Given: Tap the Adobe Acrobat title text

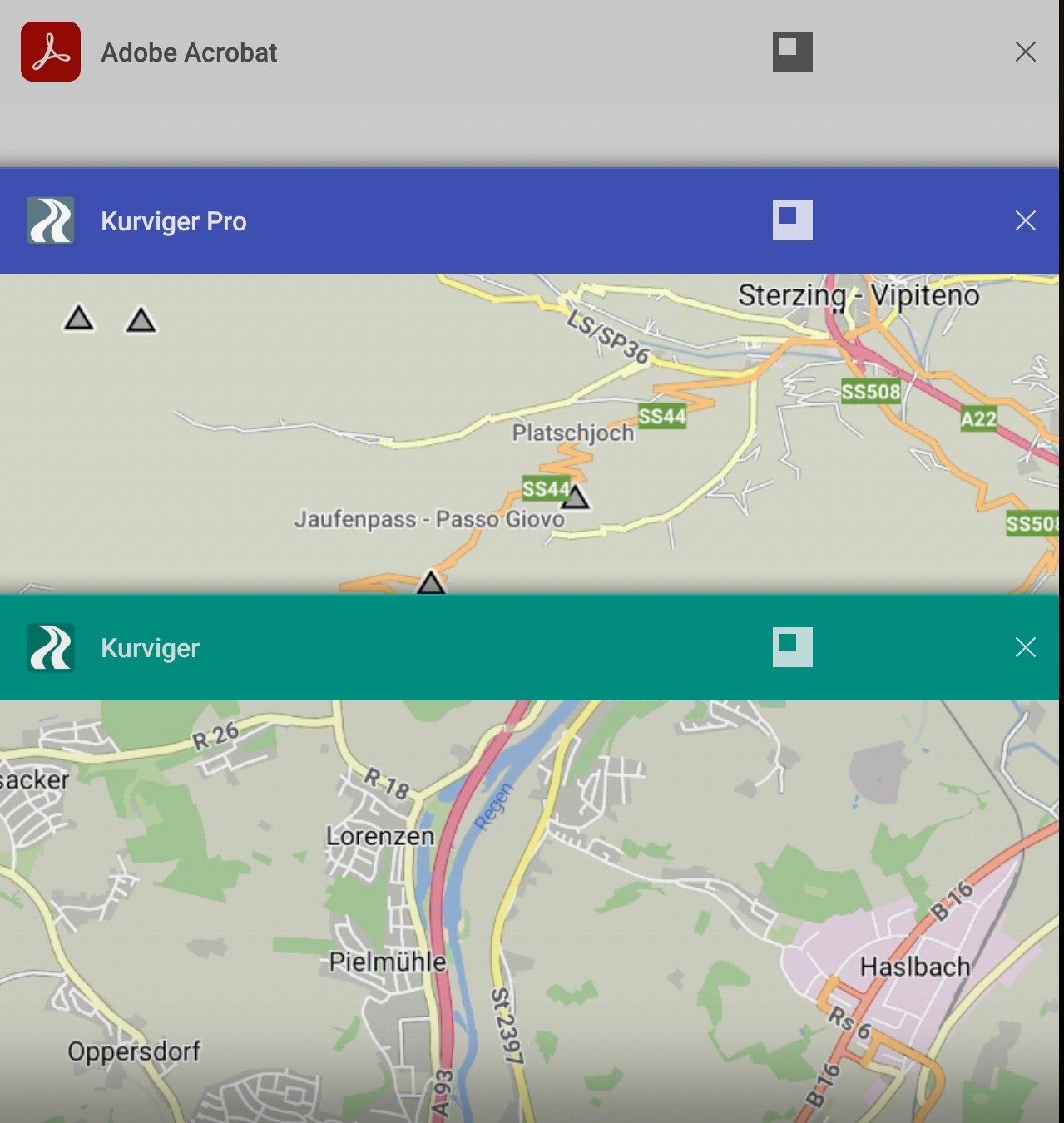Looking at the screenshot, I should 189,52.
